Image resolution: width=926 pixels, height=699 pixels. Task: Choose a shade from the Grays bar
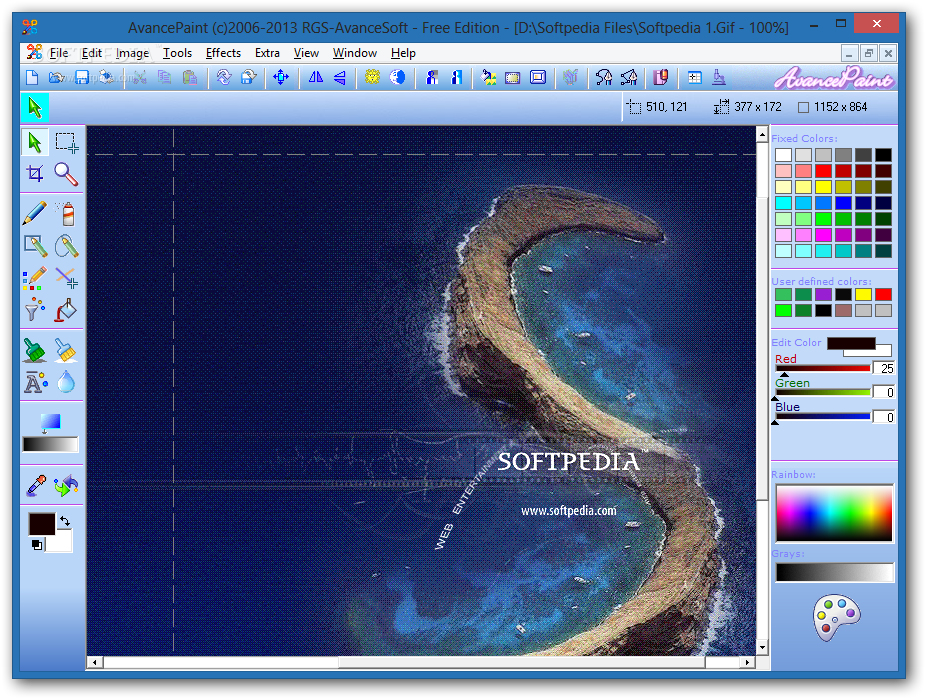834,572
